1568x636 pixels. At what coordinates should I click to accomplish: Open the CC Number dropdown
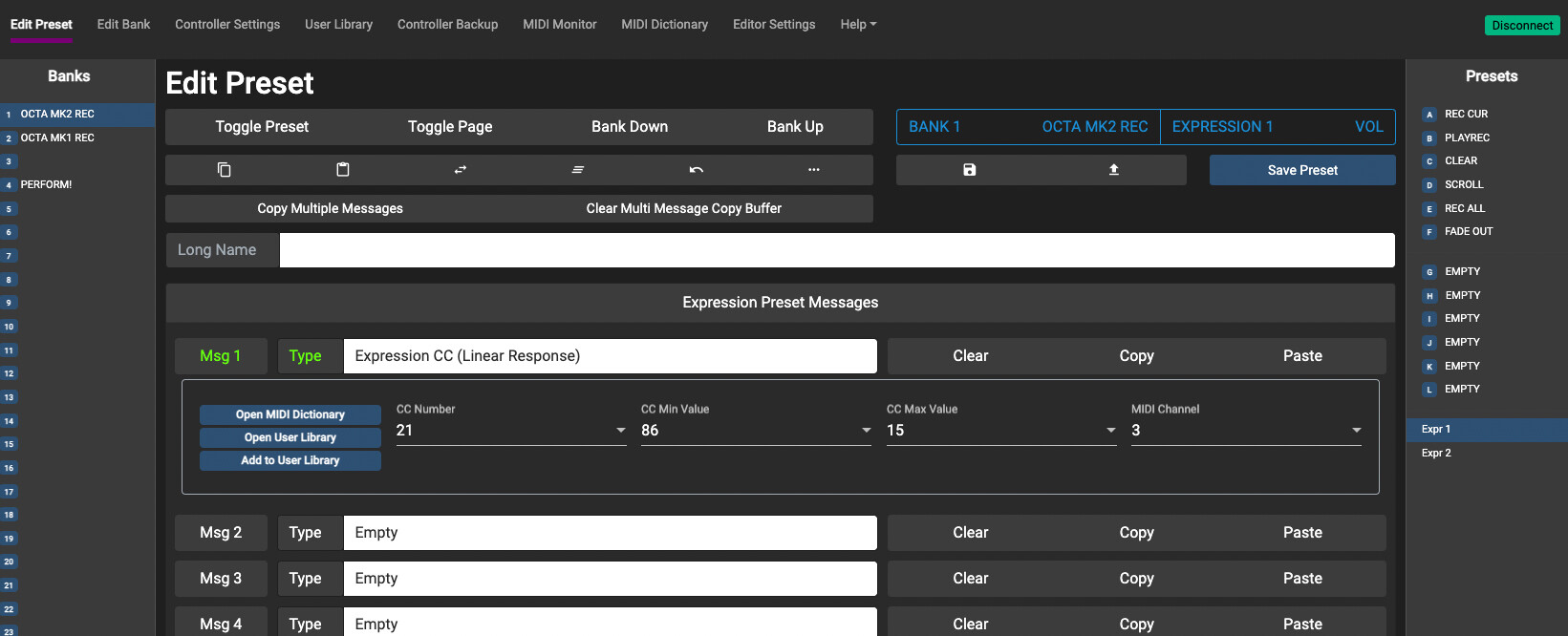511,431
